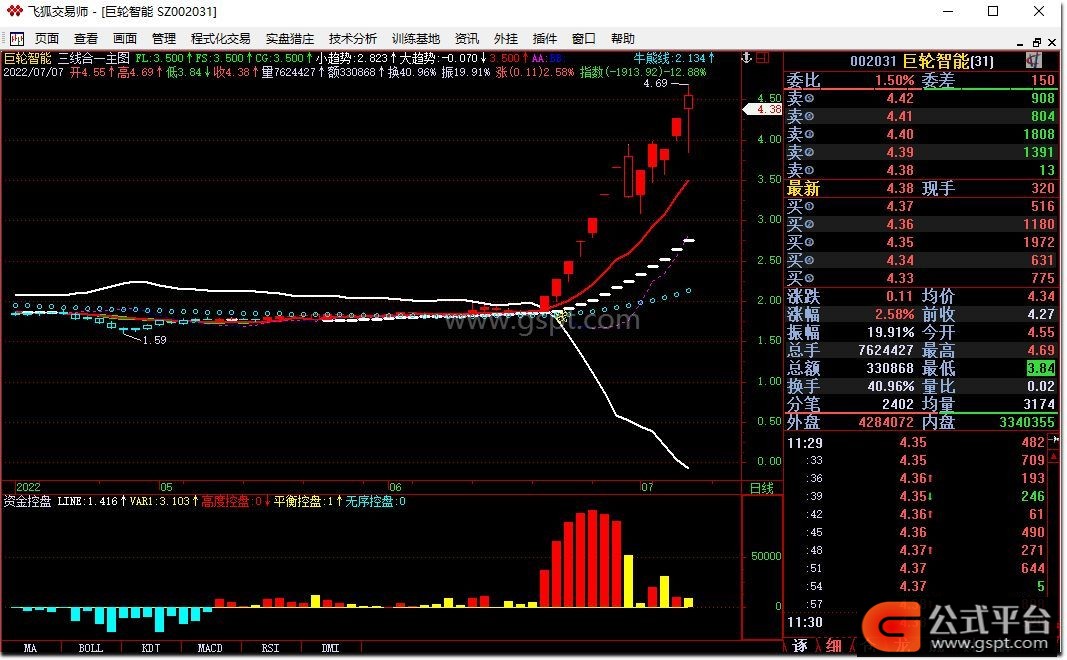Image resolution: width=1067 pixels, height=660 pixels.
Task: Switch to the RSI indicator tab
Action: point(270,648)
